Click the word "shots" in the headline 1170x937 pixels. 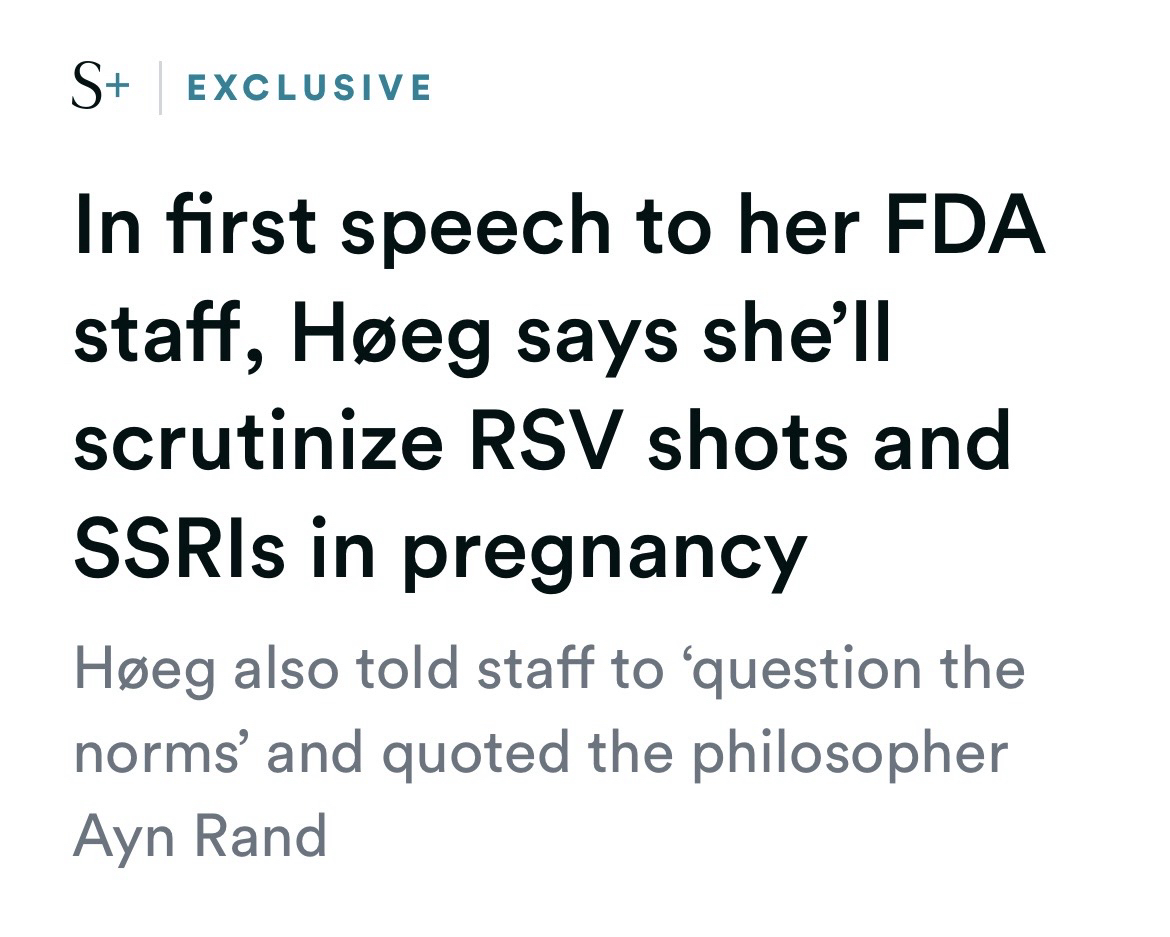coord(747,441)
